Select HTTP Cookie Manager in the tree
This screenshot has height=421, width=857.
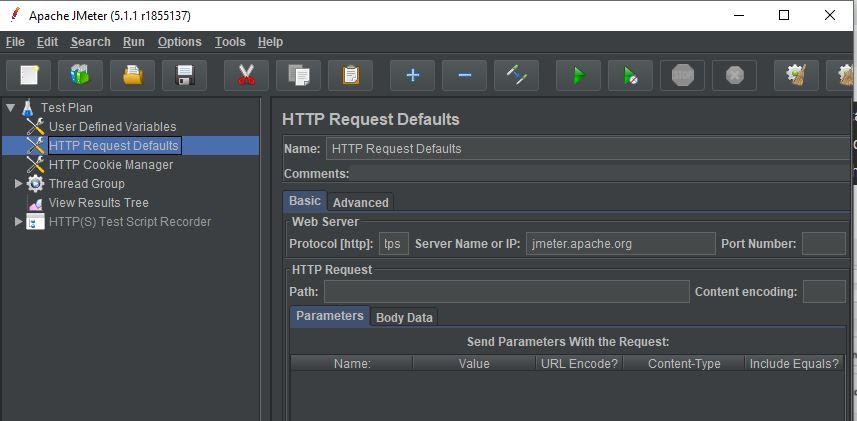pyautogui.click(x=111, y=165)
